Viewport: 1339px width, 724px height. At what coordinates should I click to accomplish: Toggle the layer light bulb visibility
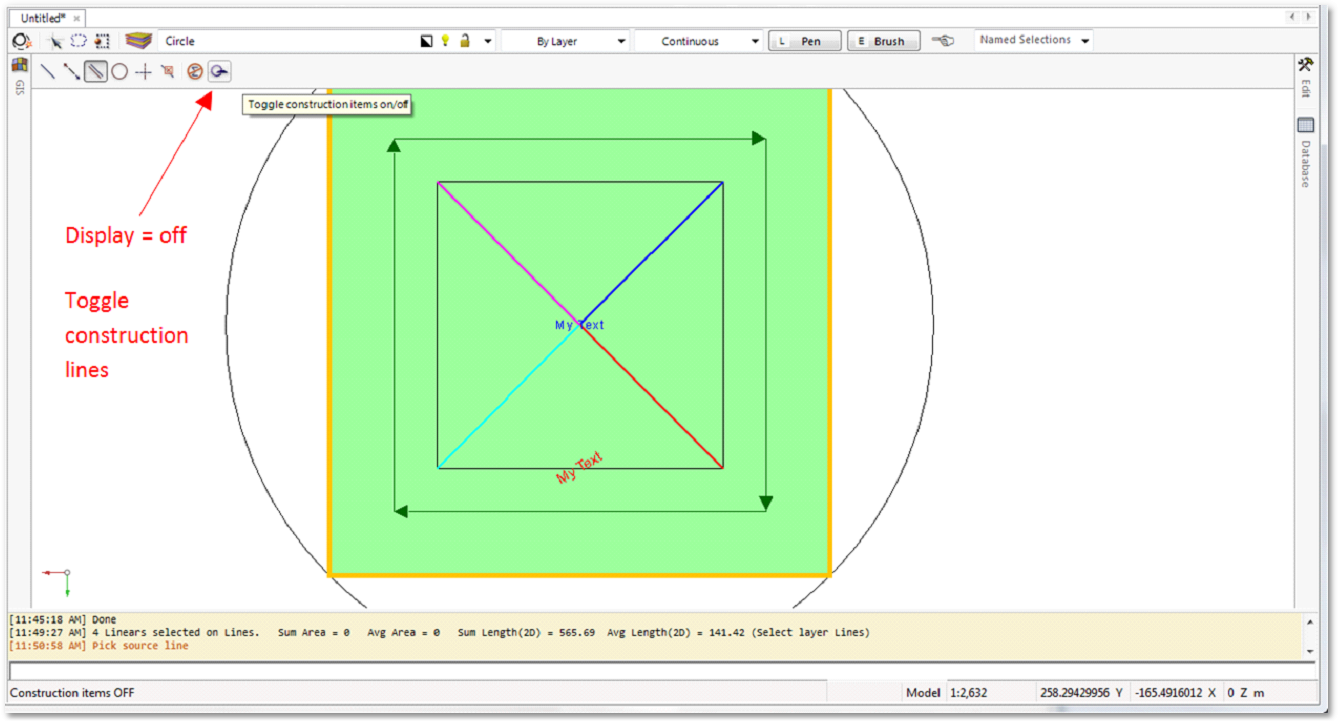coord(445,41)
